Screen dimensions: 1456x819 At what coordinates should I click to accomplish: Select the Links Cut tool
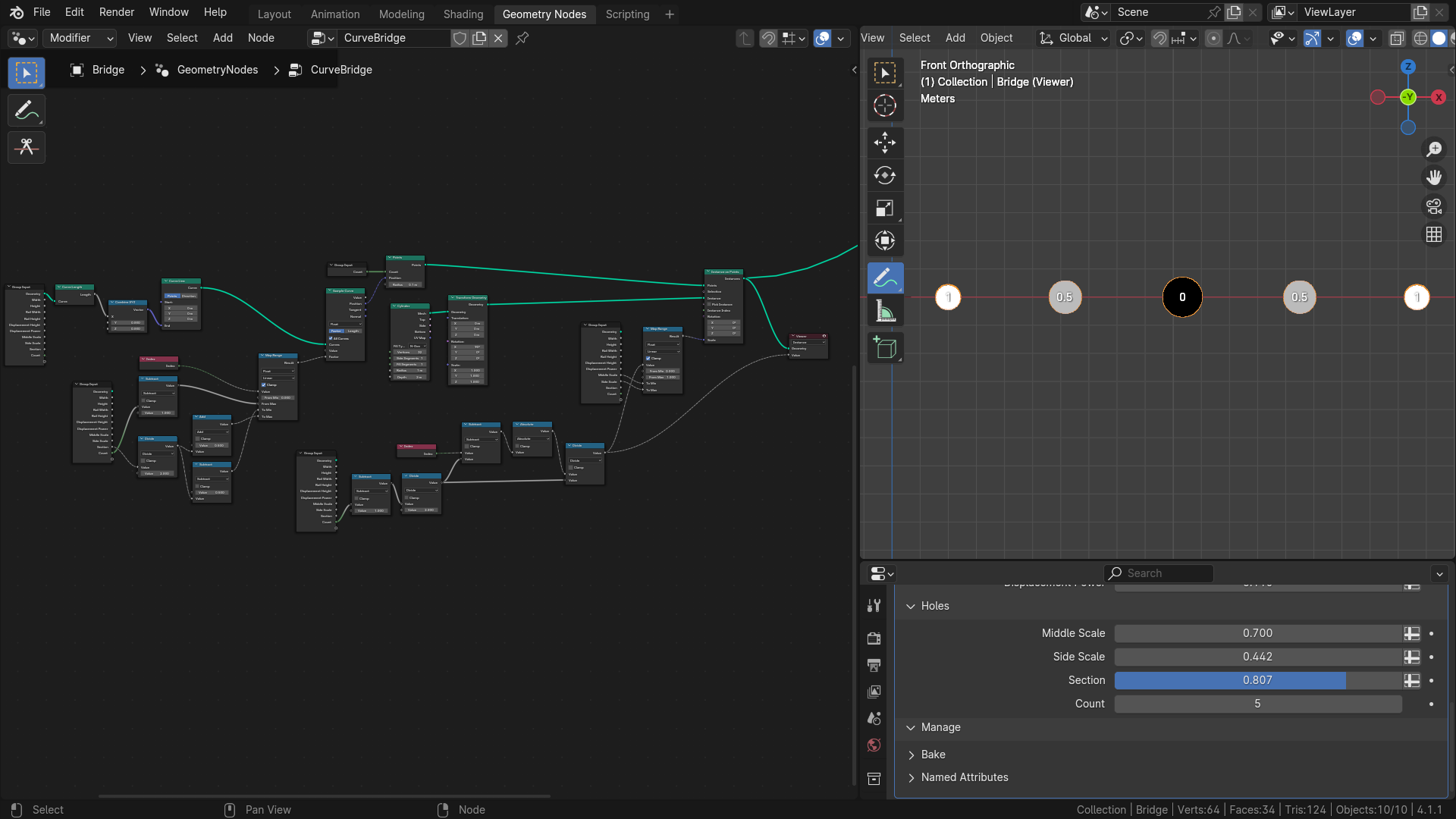[27, 147]
